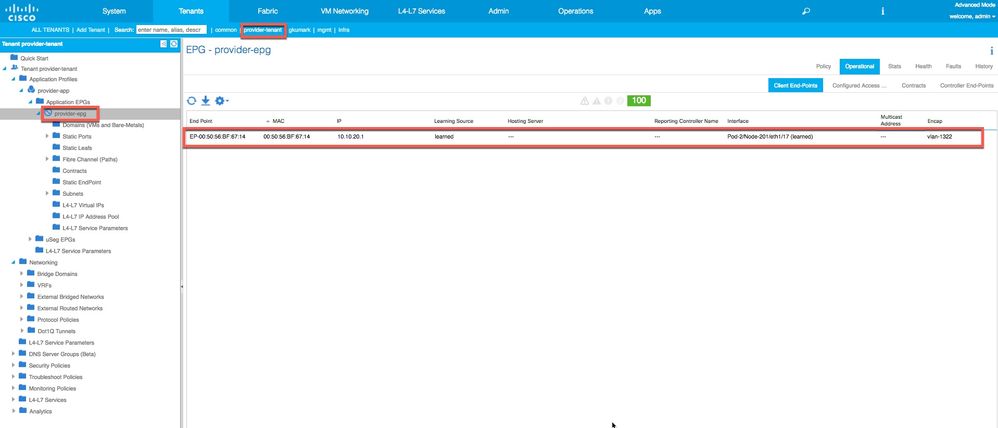This screenshot has height=428, width=998.
Task: Click the Security Policies folder icon
Action: pos(22,365)
